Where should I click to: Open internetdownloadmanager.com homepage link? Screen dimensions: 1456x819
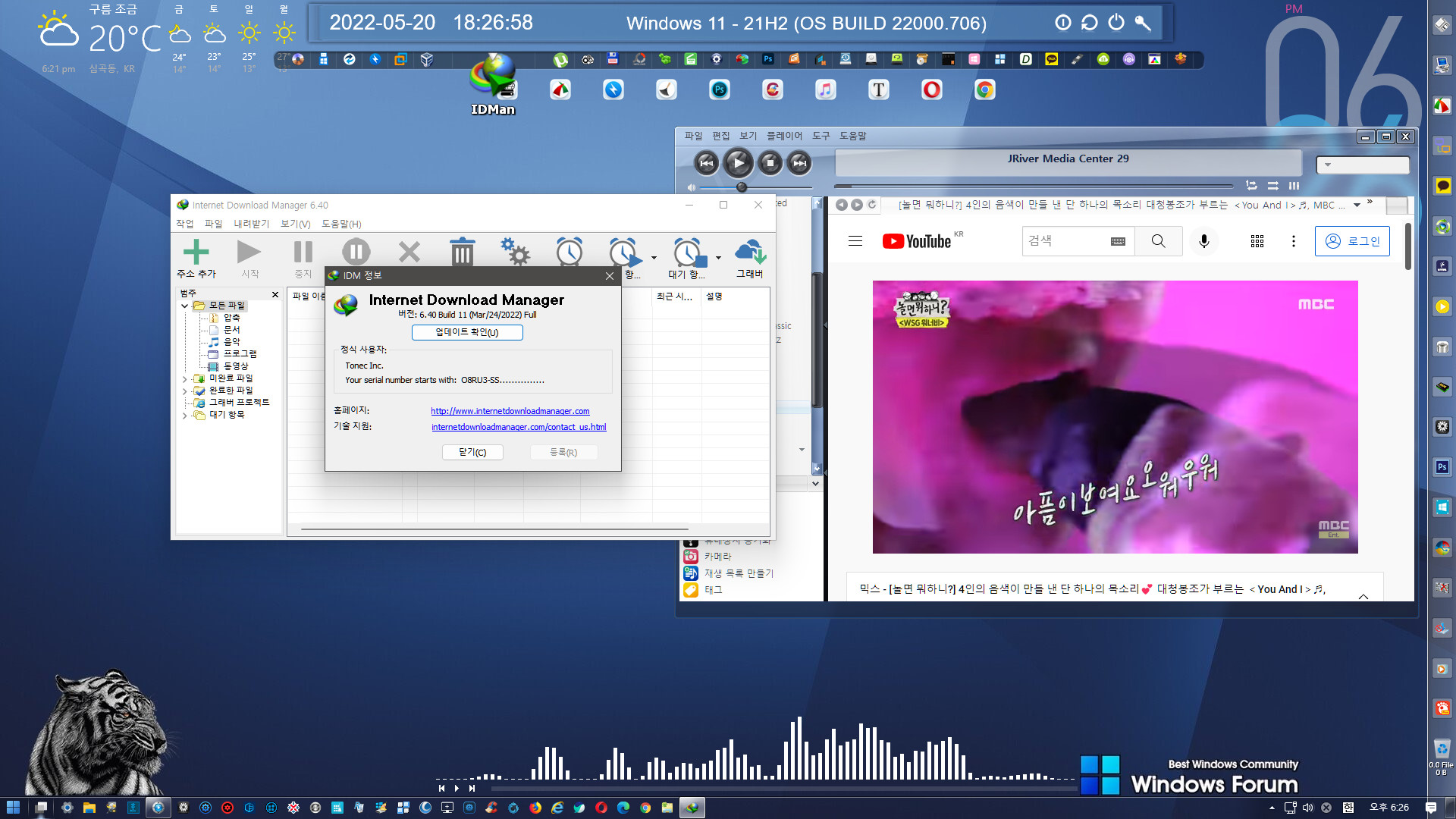(x=510, y=411)
